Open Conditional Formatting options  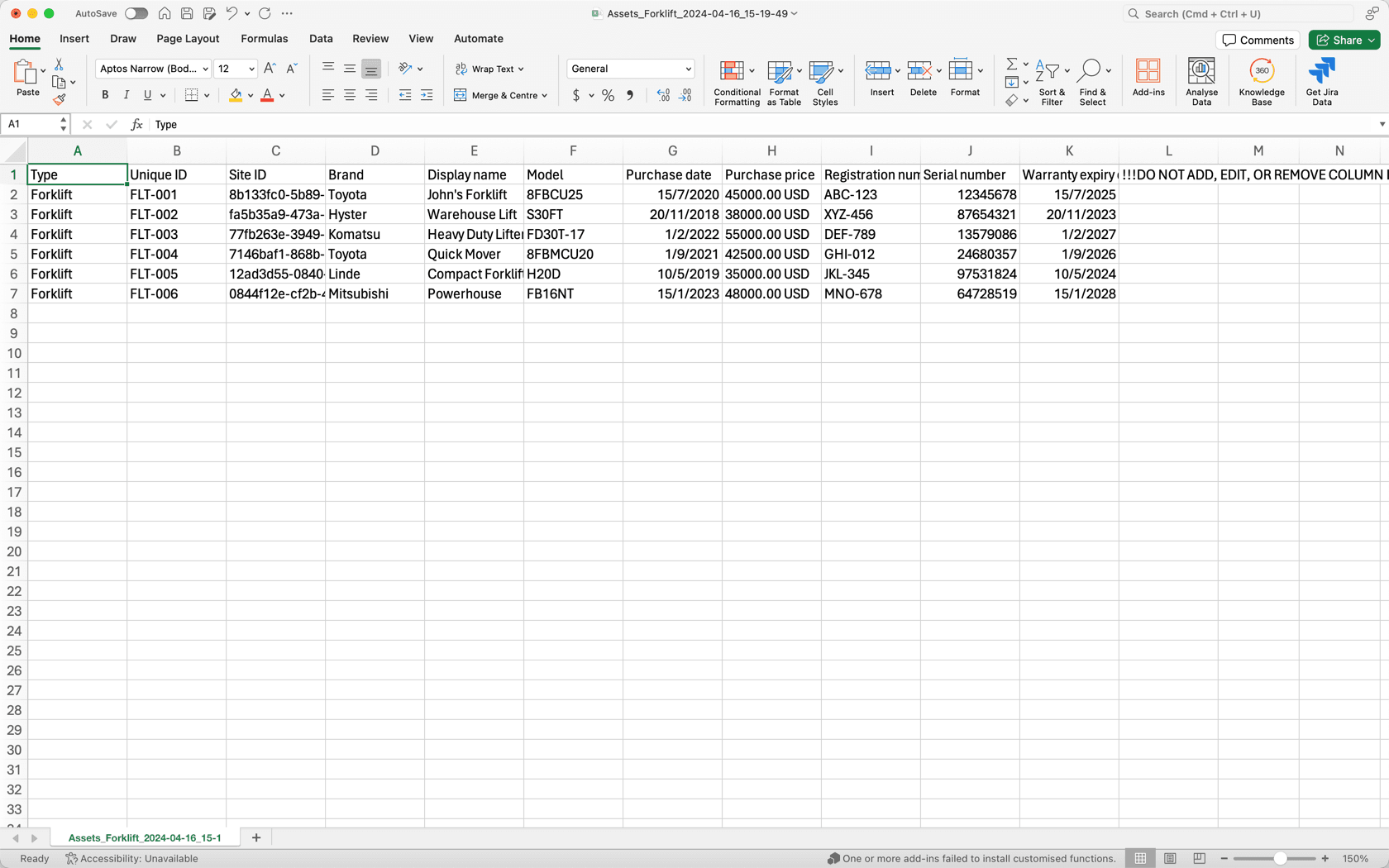737,81
